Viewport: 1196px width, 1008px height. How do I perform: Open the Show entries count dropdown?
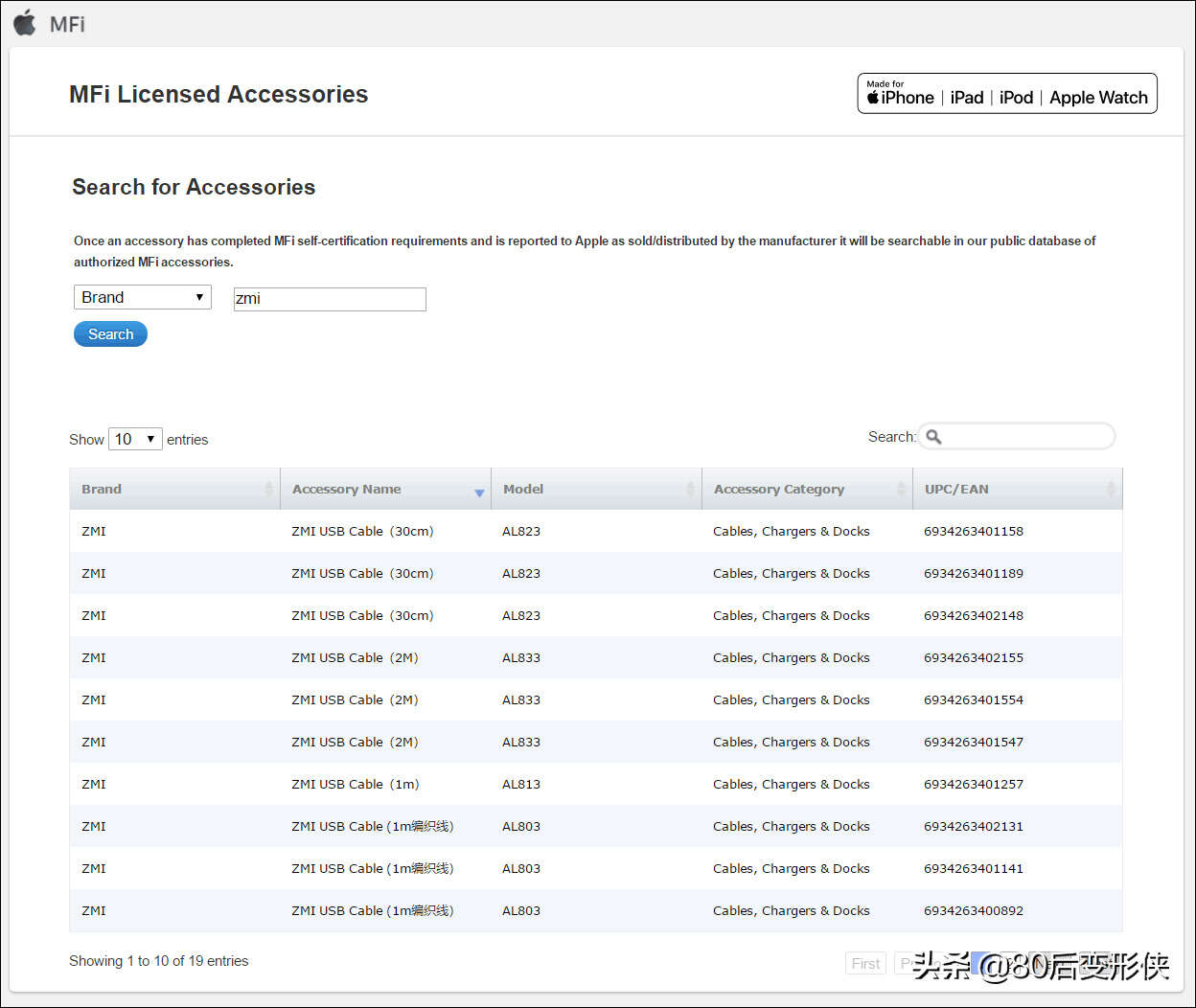[x=135, y=439]
